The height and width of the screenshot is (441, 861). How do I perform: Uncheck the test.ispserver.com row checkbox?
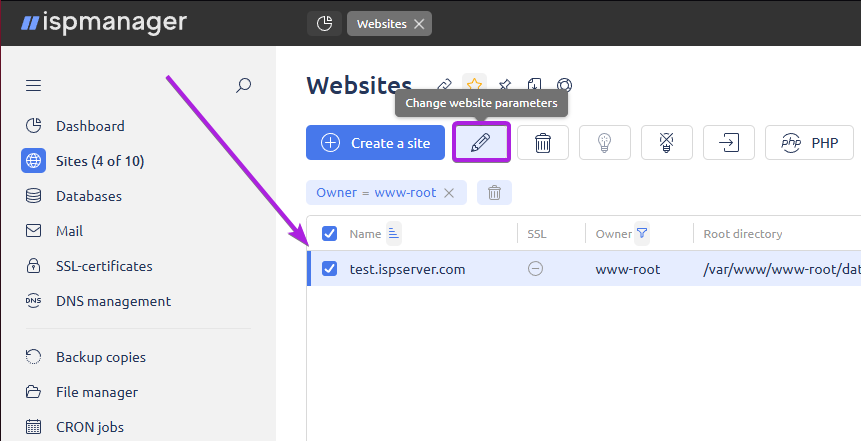pyautogui.click(x=329, y=269)
